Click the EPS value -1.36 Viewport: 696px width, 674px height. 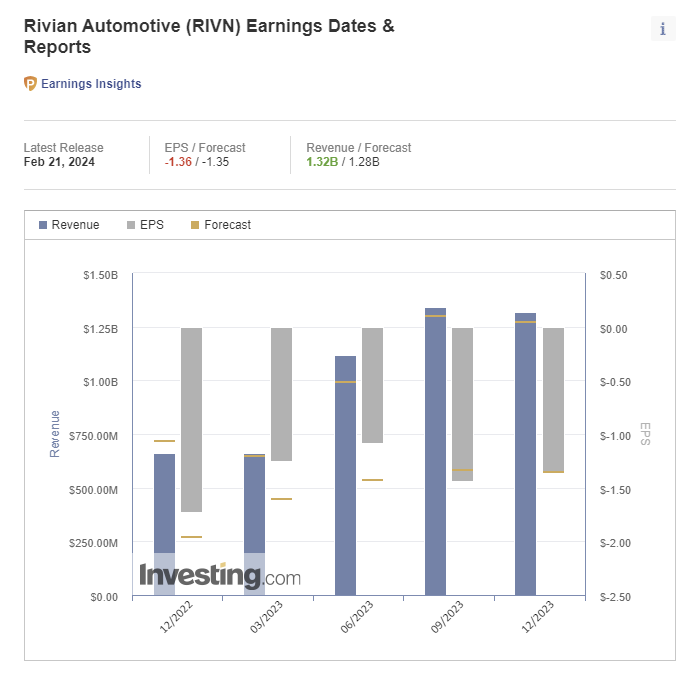178,162
